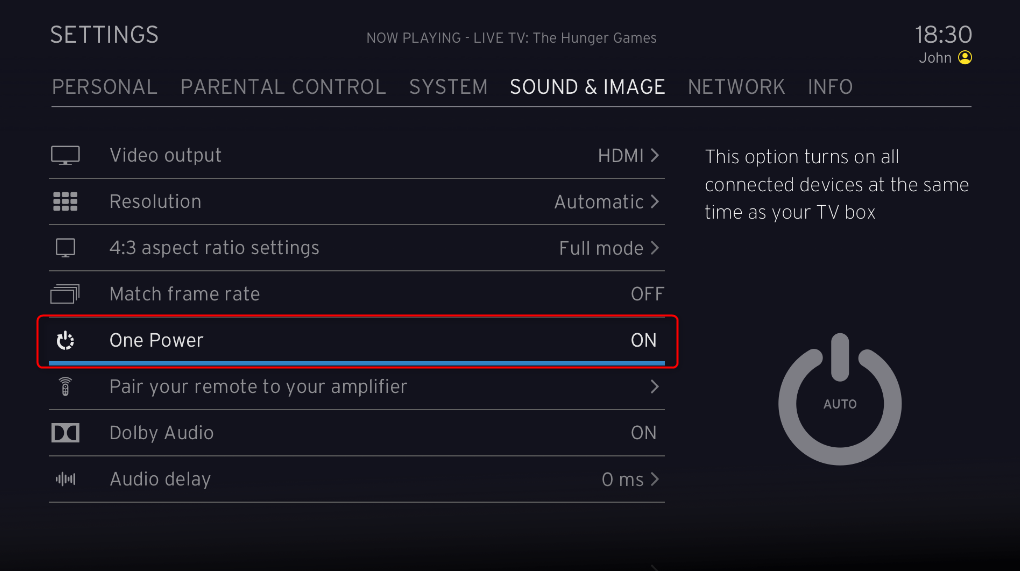Click the Audio delay waveform icon
This screenshot has width=1020, height=571.
pyautogui.click(x=65, y=479)
